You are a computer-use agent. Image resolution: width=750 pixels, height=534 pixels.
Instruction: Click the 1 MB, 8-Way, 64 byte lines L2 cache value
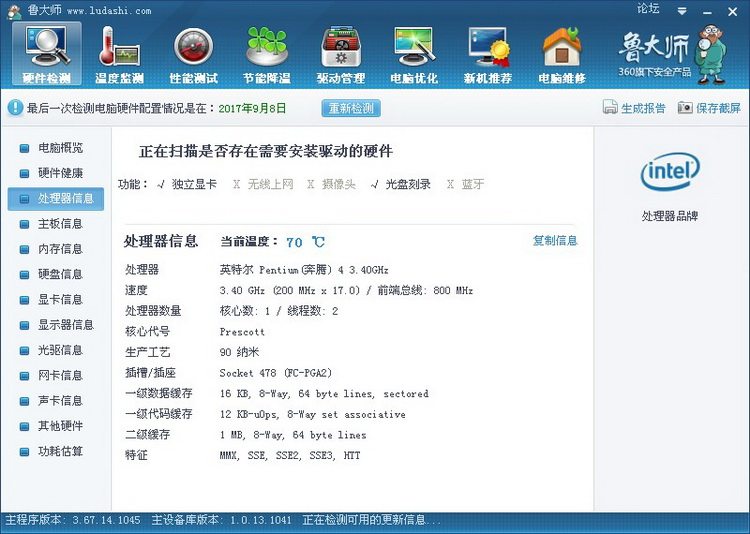293,435
